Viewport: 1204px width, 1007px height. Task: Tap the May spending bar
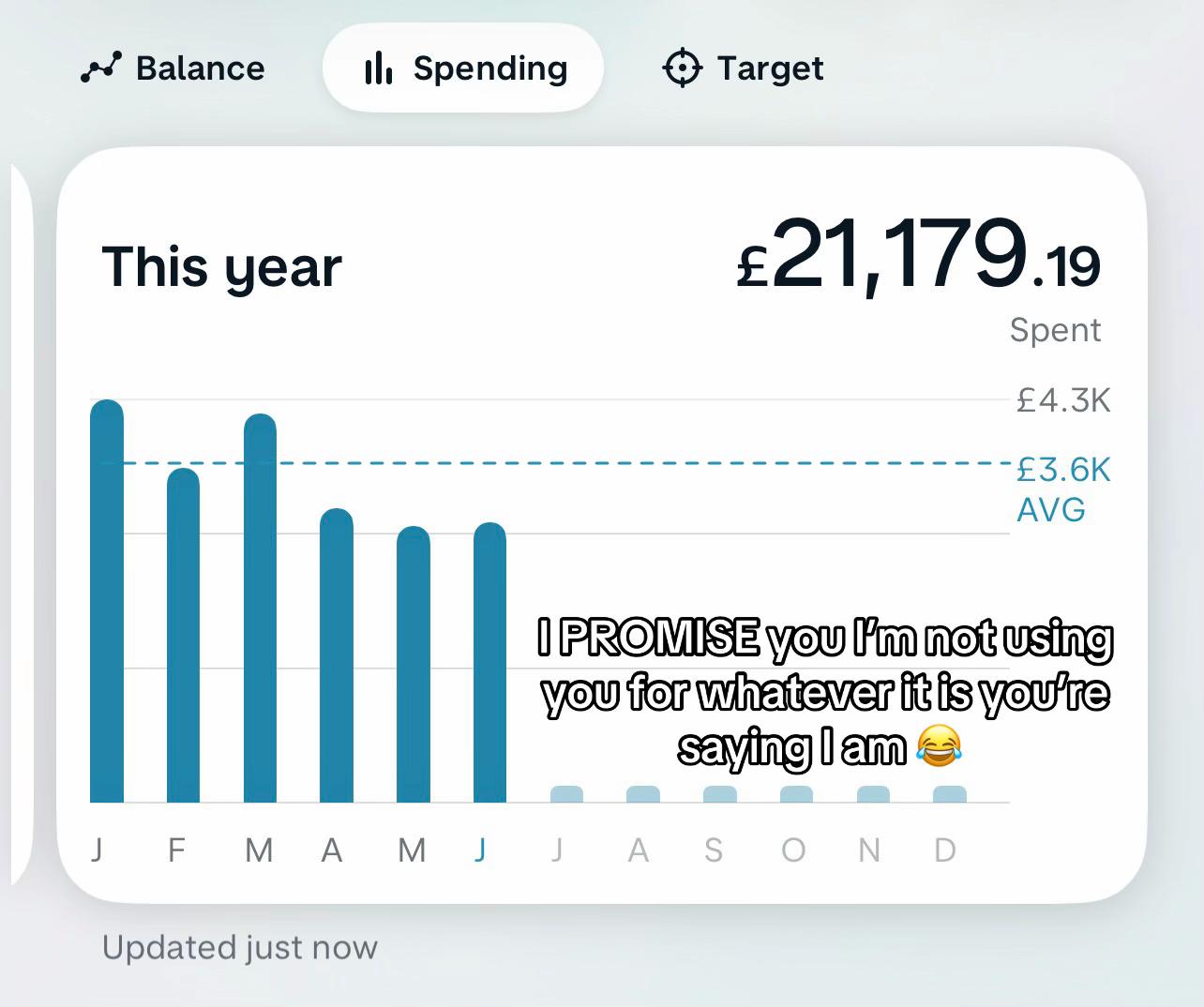click(x=414, y=664)
